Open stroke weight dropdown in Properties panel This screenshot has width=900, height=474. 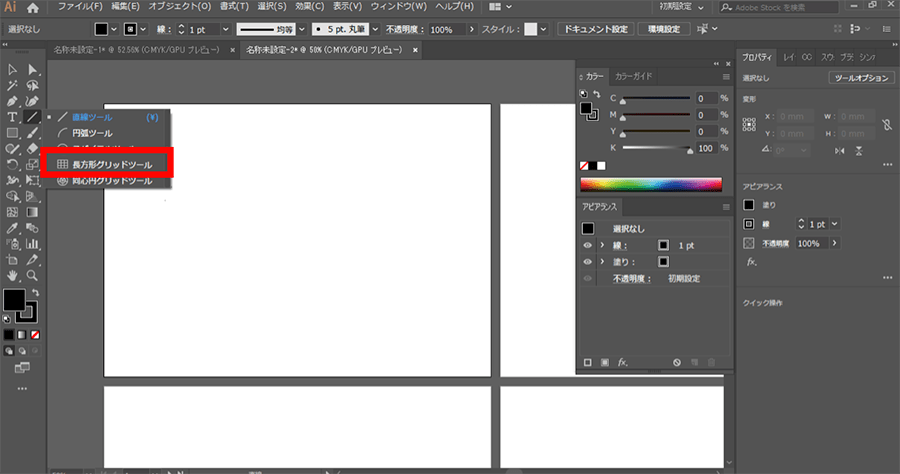pyautogui.click(x=835, y=224)
